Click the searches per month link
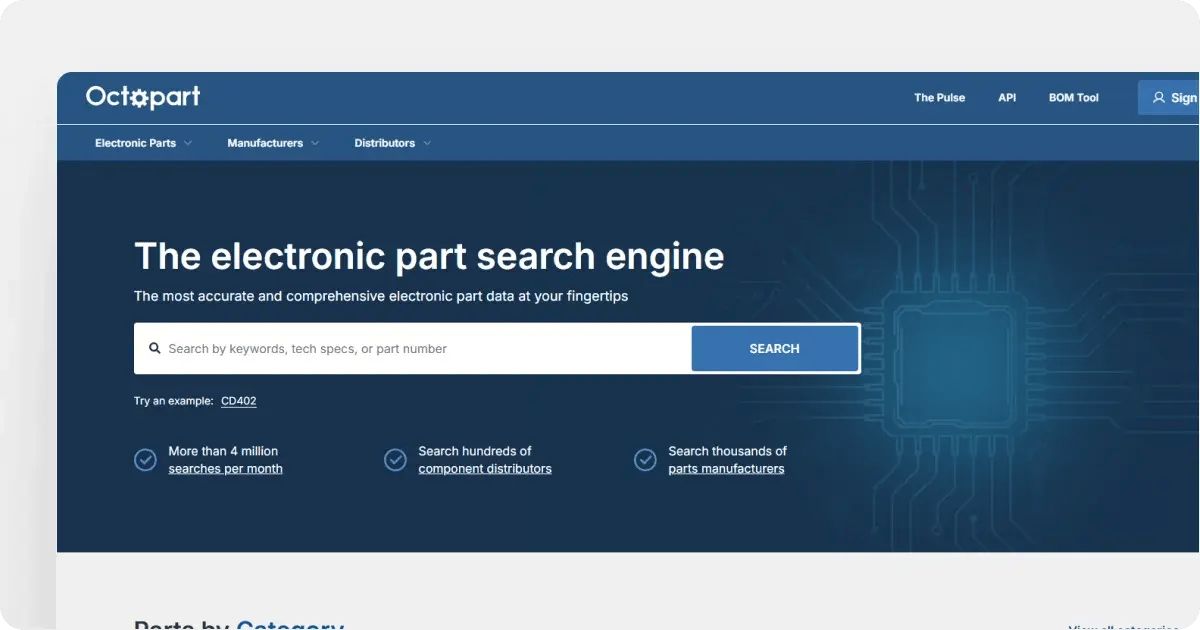The width and height of the screenshot is (1200, 630). pos(225,468)
